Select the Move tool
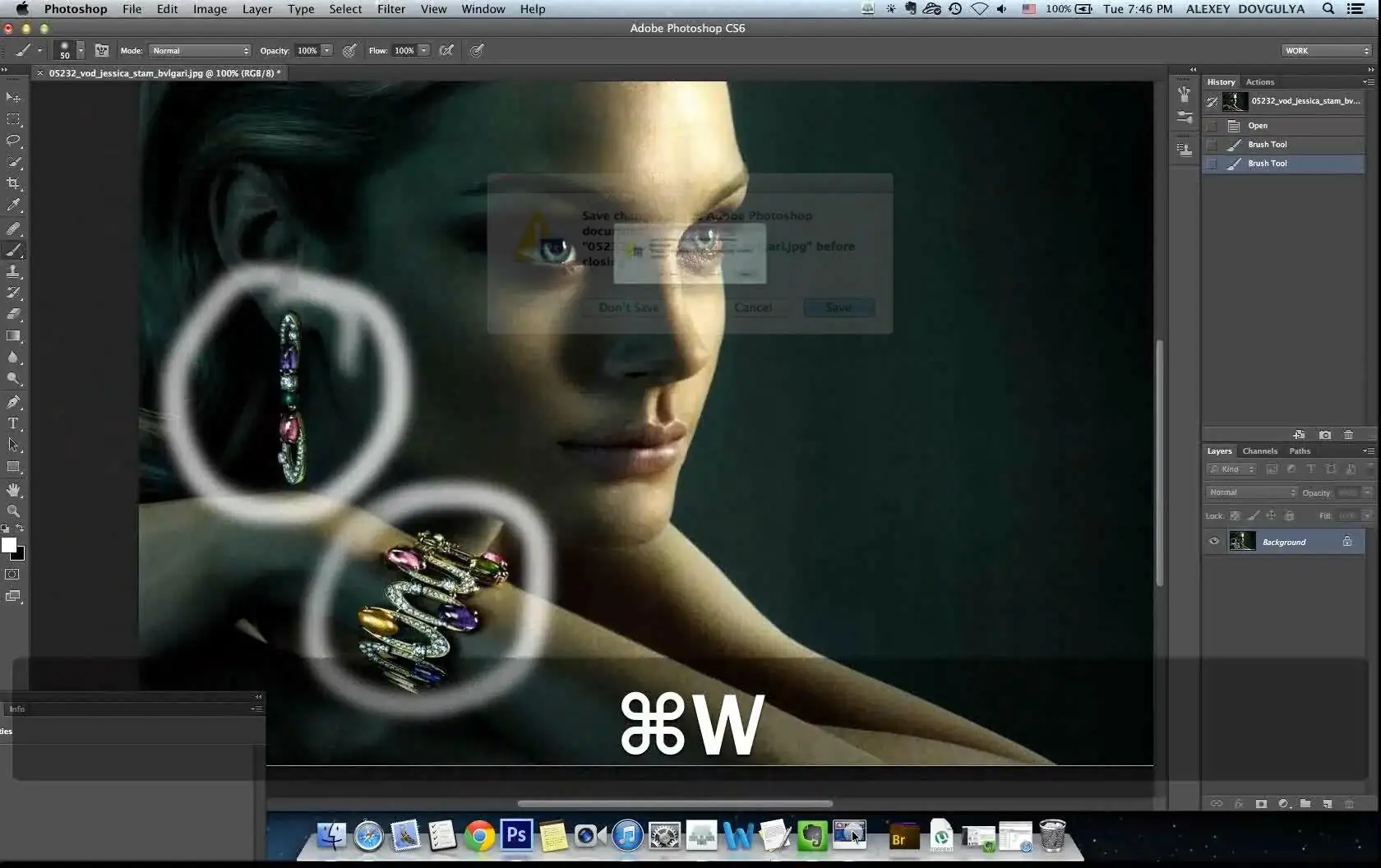Viewport: 1381px width, 868px height. [x=13, y=97]
